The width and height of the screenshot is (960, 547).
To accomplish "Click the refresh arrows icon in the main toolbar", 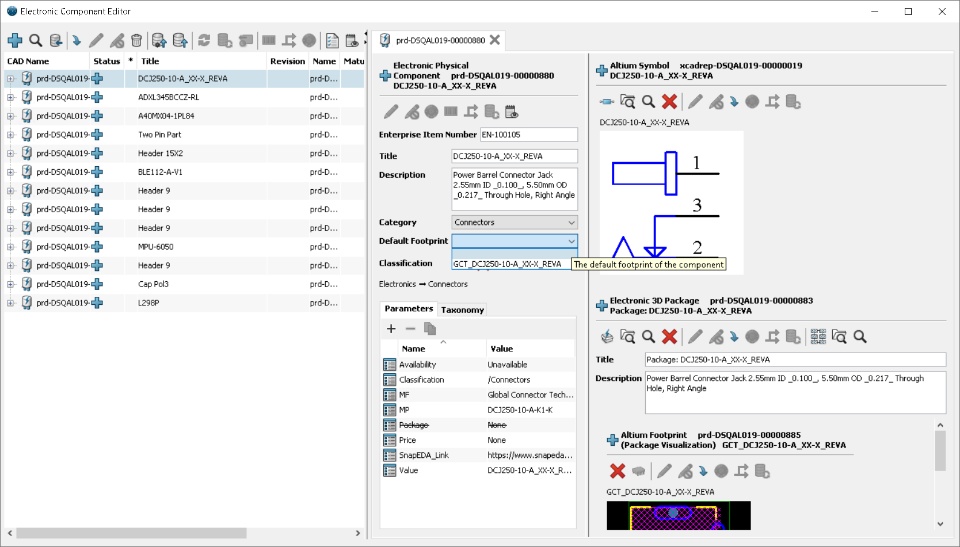I will pos(204,40).
